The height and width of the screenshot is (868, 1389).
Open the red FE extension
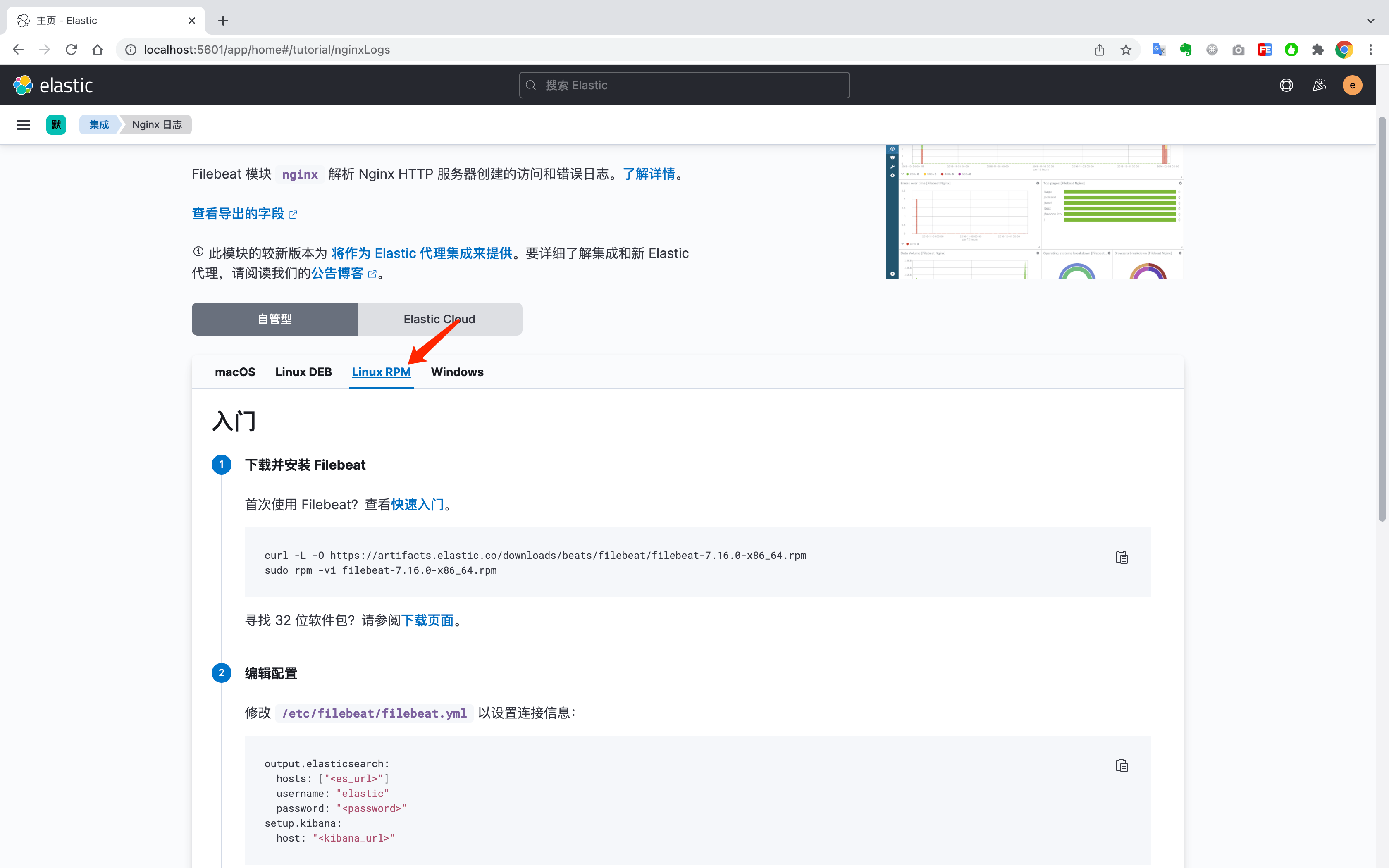pos(1265,50)
